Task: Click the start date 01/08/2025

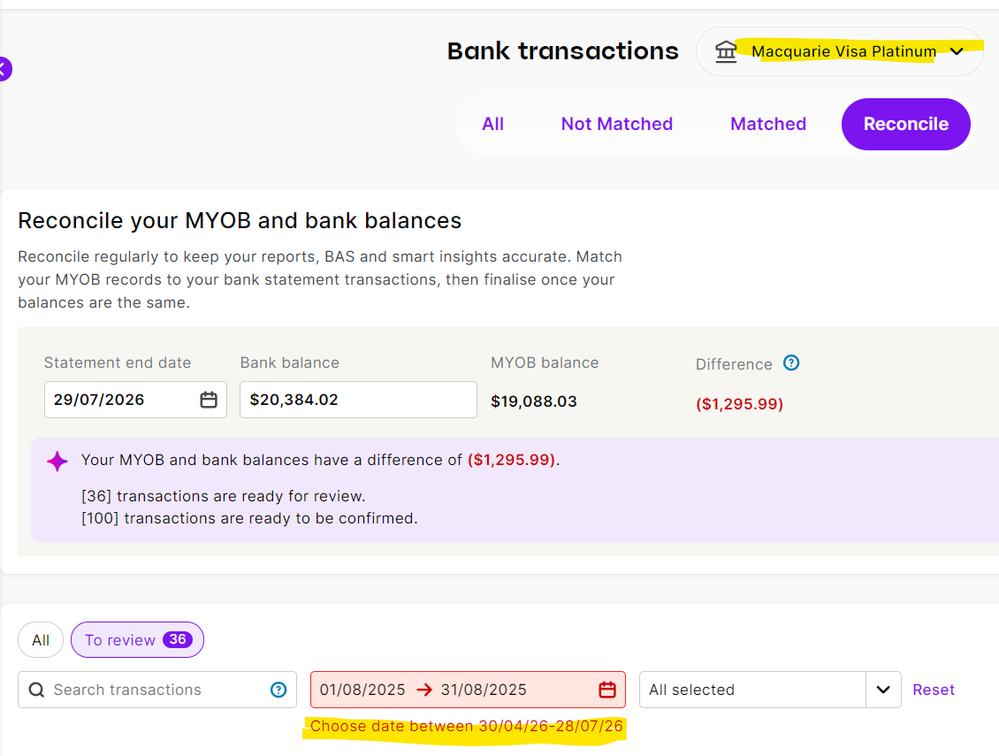Action: [x=363, y=690]
